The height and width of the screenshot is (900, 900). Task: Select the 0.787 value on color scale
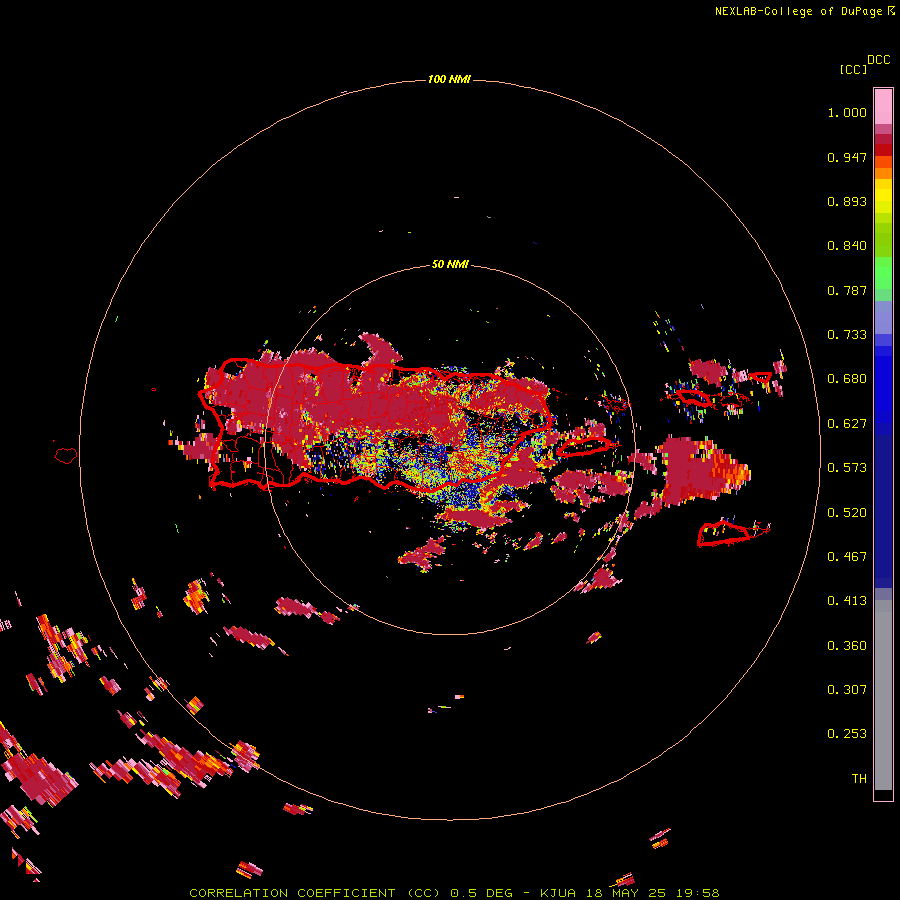pos(847,290)
